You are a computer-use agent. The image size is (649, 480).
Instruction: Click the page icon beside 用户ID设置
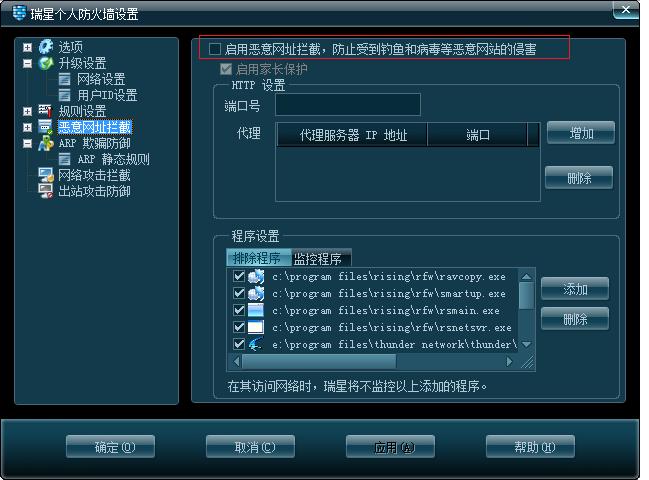[x=65, y=95]
